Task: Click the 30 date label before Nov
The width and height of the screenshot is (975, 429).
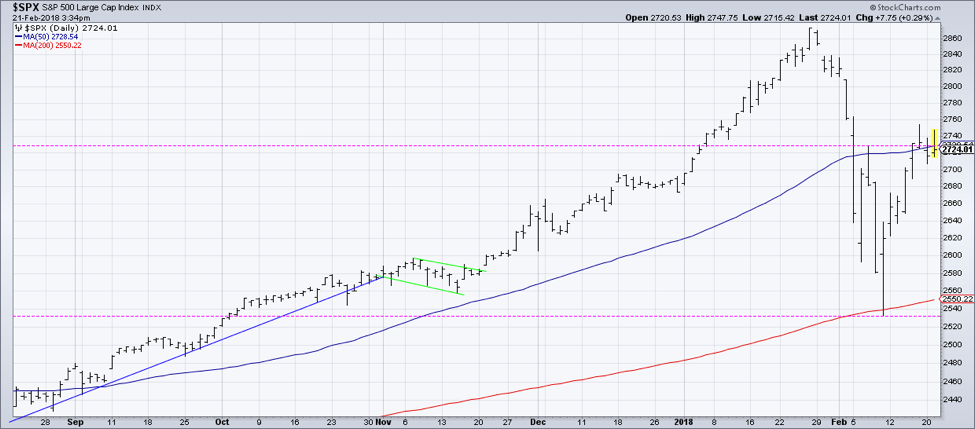Action: tap(371, 423)
